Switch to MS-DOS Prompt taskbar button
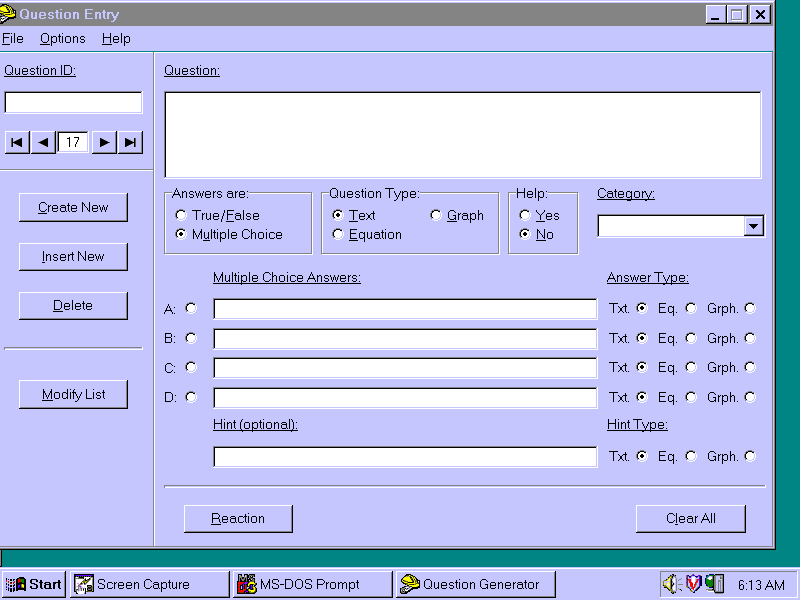Image resolution: width=800 pixels, height=600 pixels. point(311,584)
